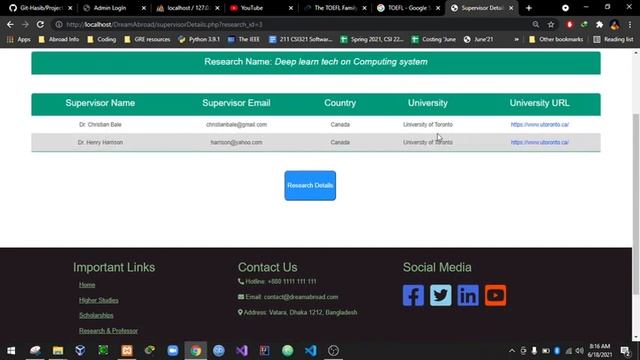
Task: Open the Chrome profile avatar
Action: (x=615, y=24)
